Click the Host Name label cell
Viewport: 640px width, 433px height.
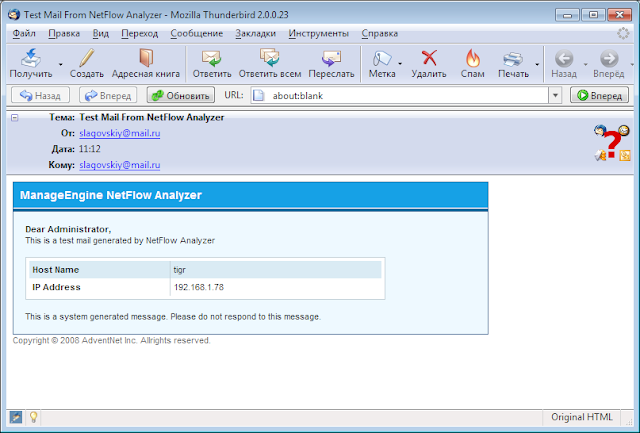pyautogui.click(x=99, y=270)
